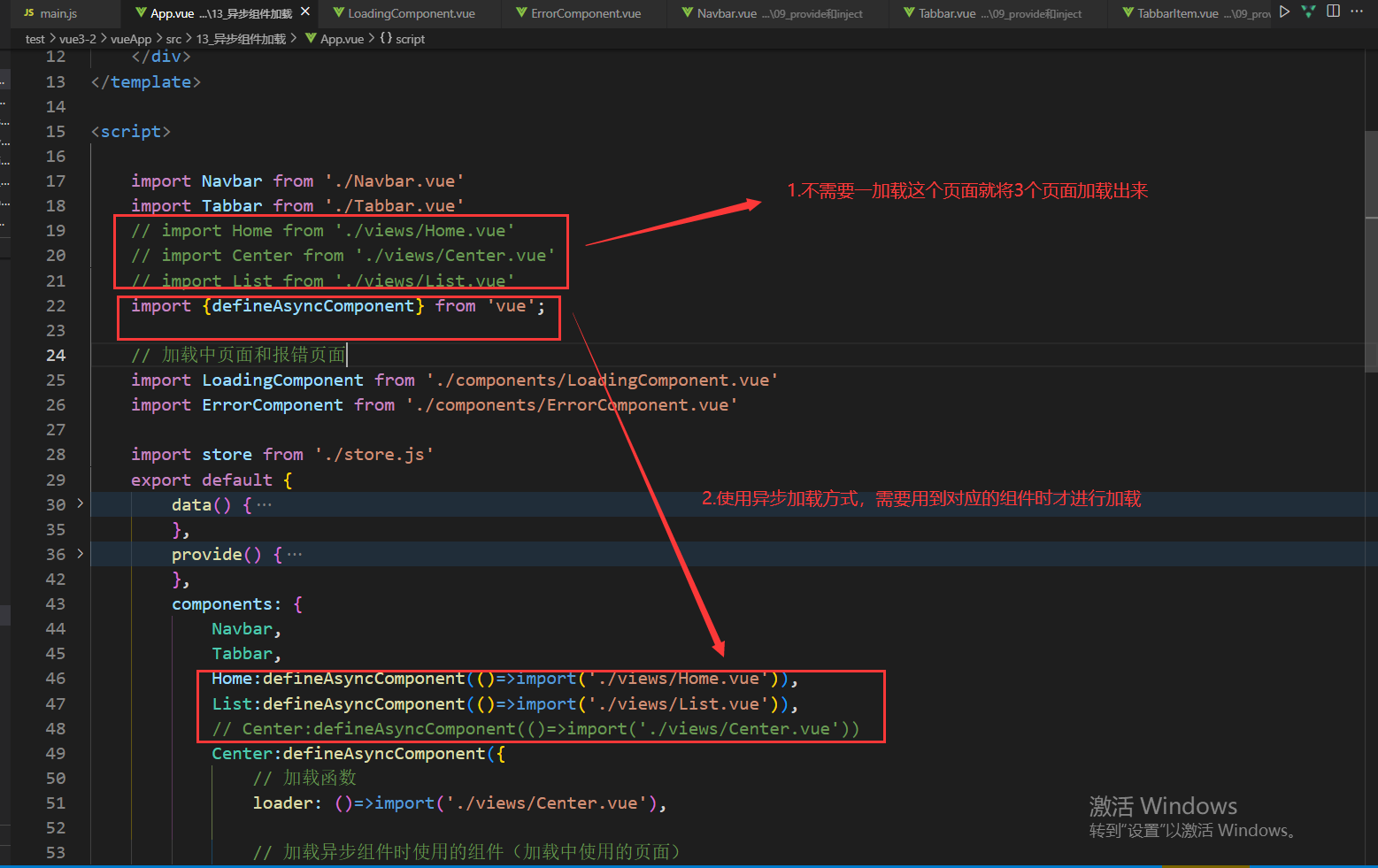This screenshot has height=868, width=1378.
Task: Open the '13_异步组件加载' breadcrumb dropdown
Action: (x=241, y=39)
